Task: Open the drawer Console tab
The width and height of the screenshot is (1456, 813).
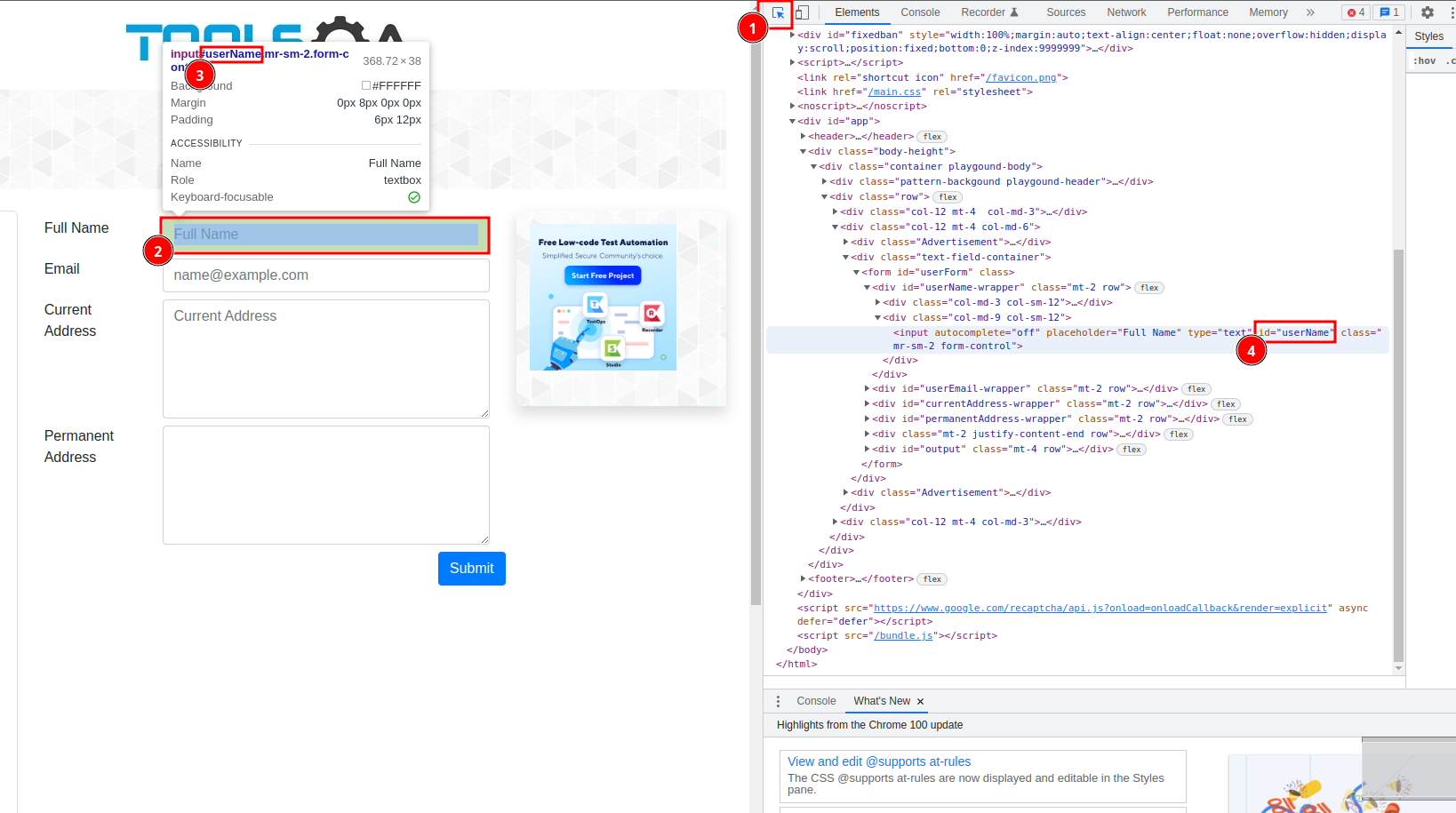Action: click(816, 701)
